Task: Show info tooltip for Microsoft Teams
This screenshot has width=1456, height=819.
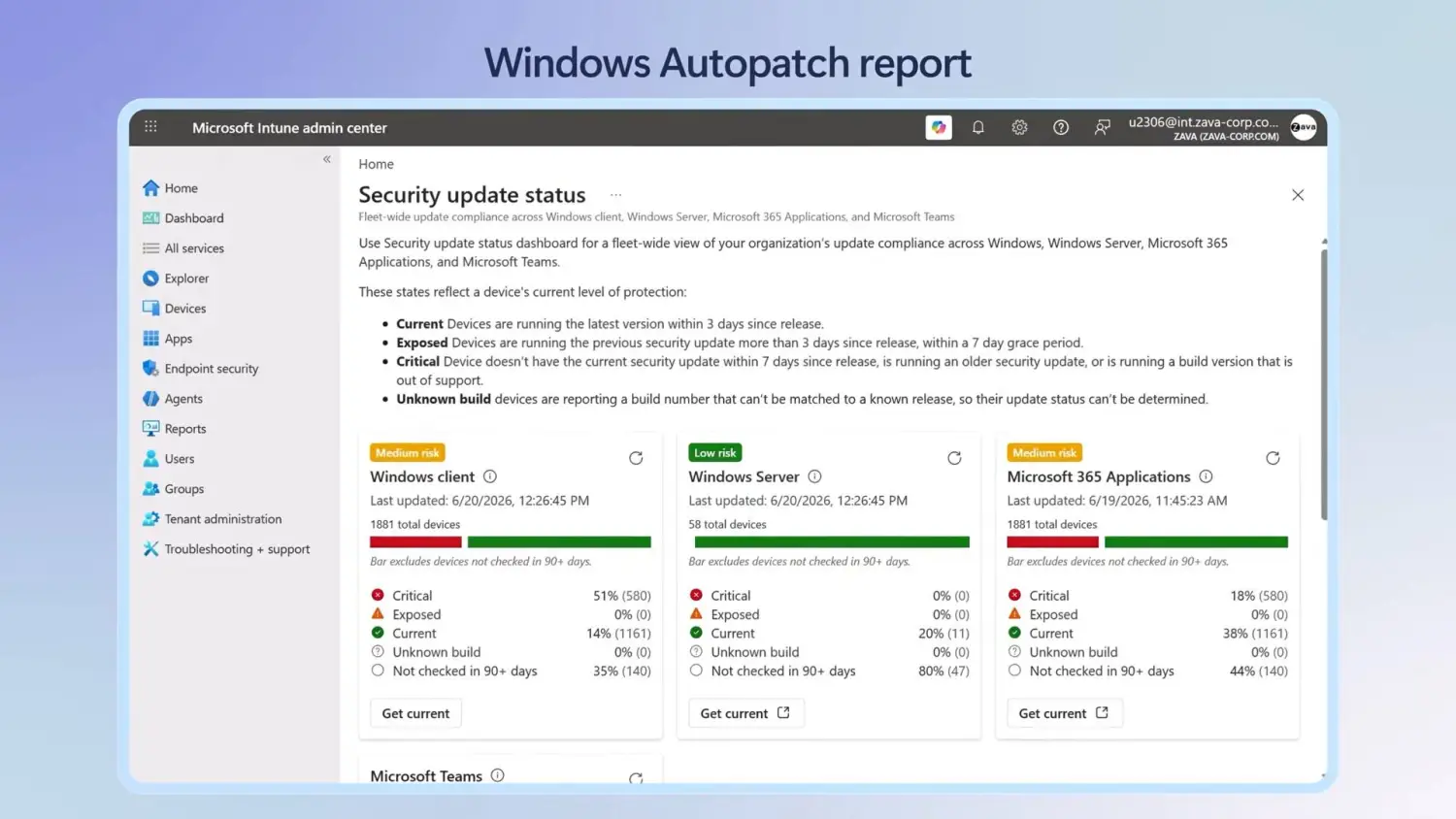Action: click(x=498, y=775)
